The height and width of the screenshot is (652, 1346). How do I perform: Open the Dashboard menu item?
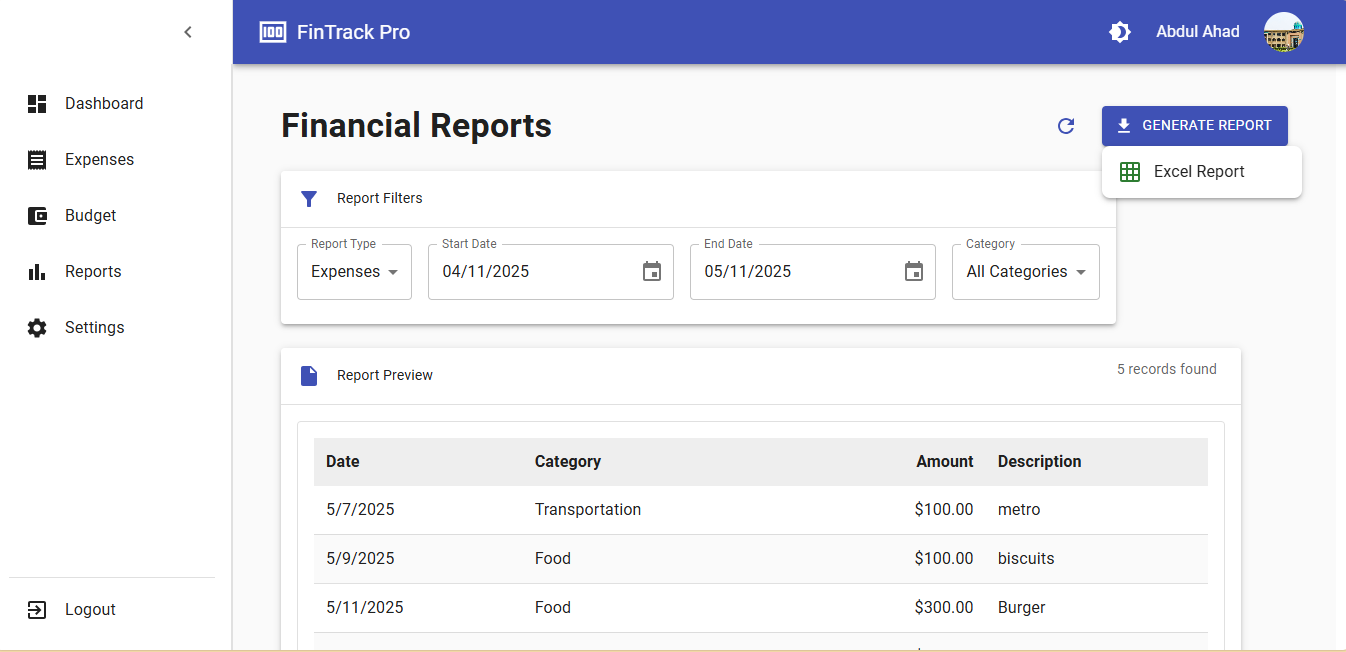click(116, 103)
